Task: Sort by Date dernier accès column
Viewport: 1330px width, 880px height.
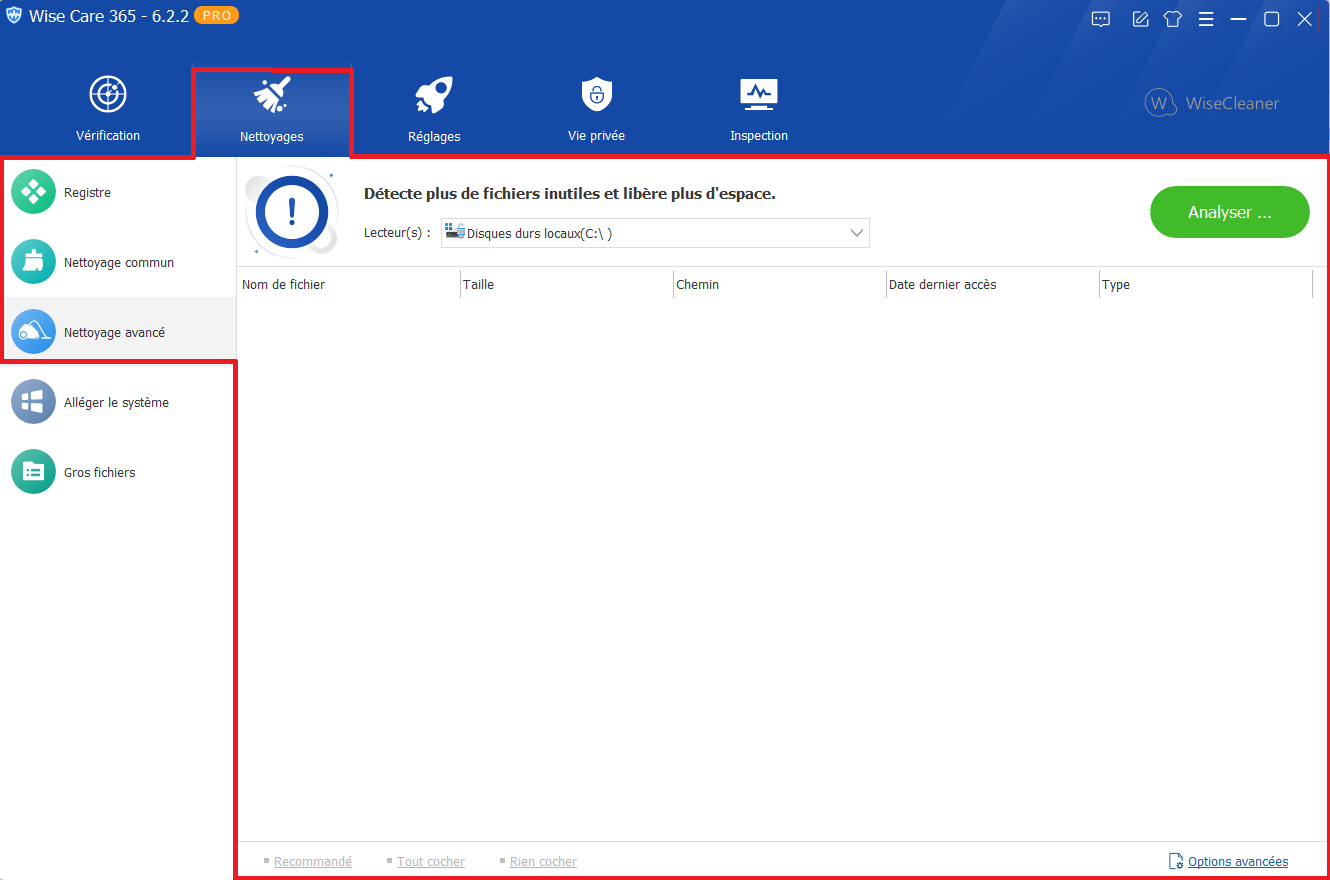Action: pos(993,285)
